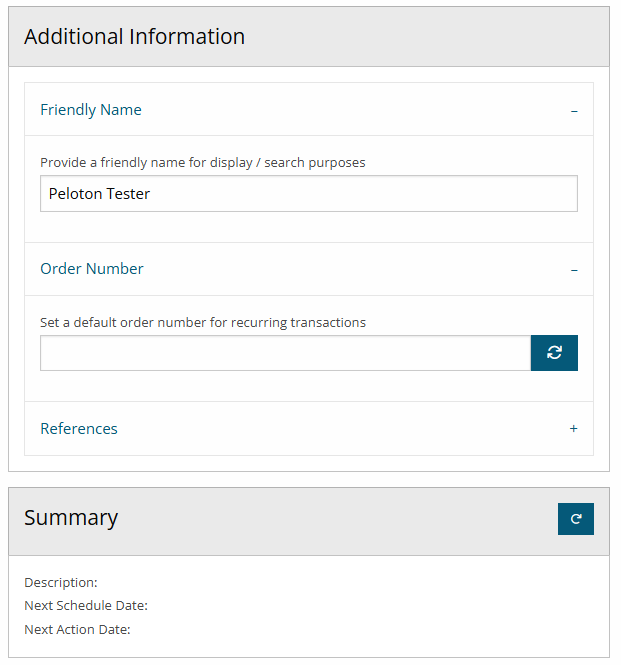Click the 'Provide a friendly name' helper text

202,162
